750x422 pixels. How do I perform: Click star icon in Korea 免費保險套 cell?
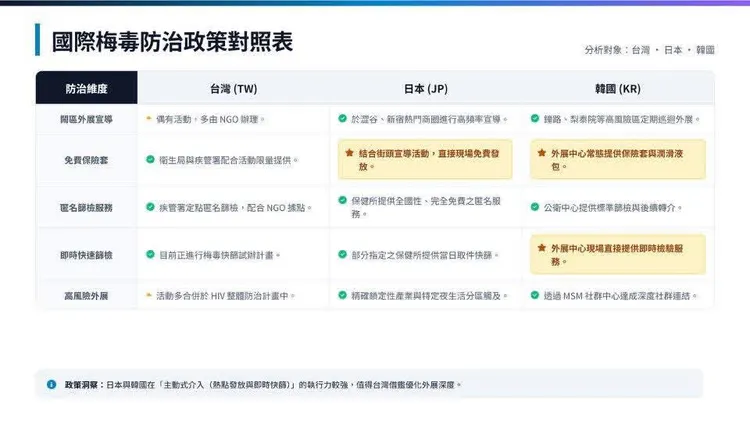[x=541, y=154]
